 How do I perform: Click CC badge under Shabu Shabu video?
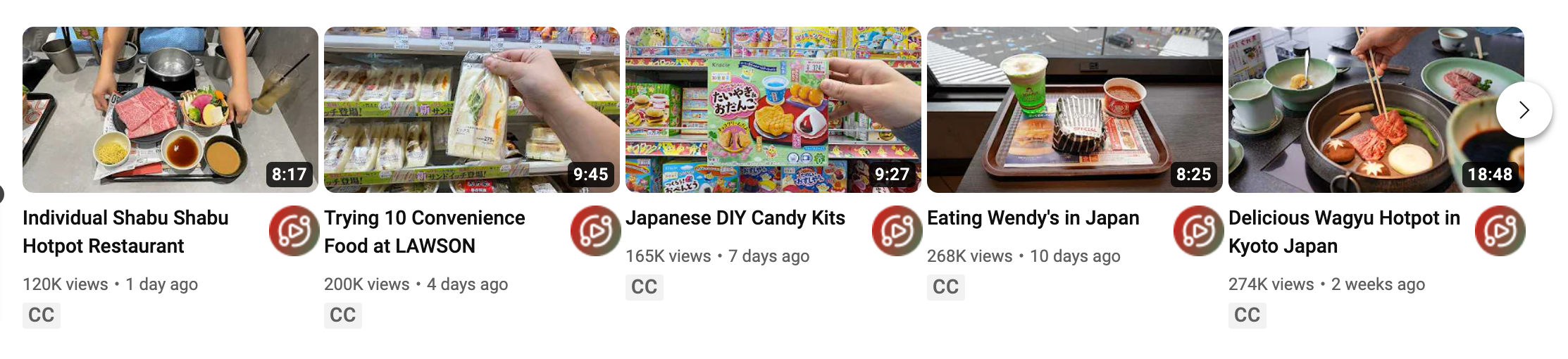(42, 315)
